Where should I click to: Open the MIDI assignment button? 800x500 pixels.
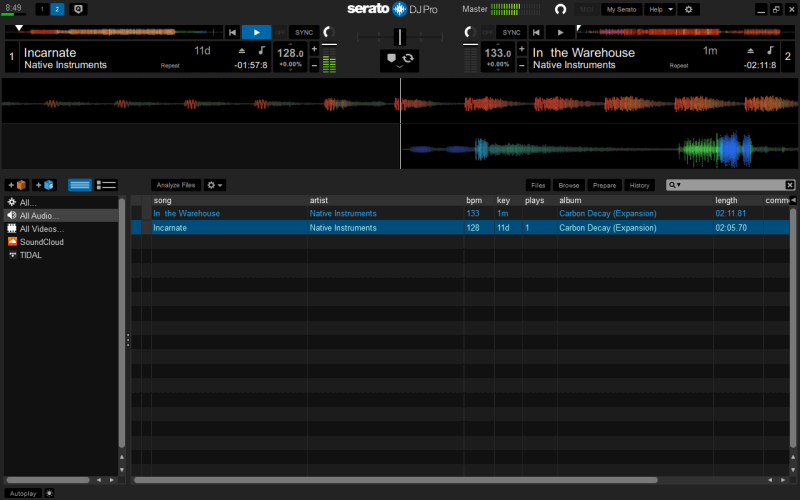(586, 9)
